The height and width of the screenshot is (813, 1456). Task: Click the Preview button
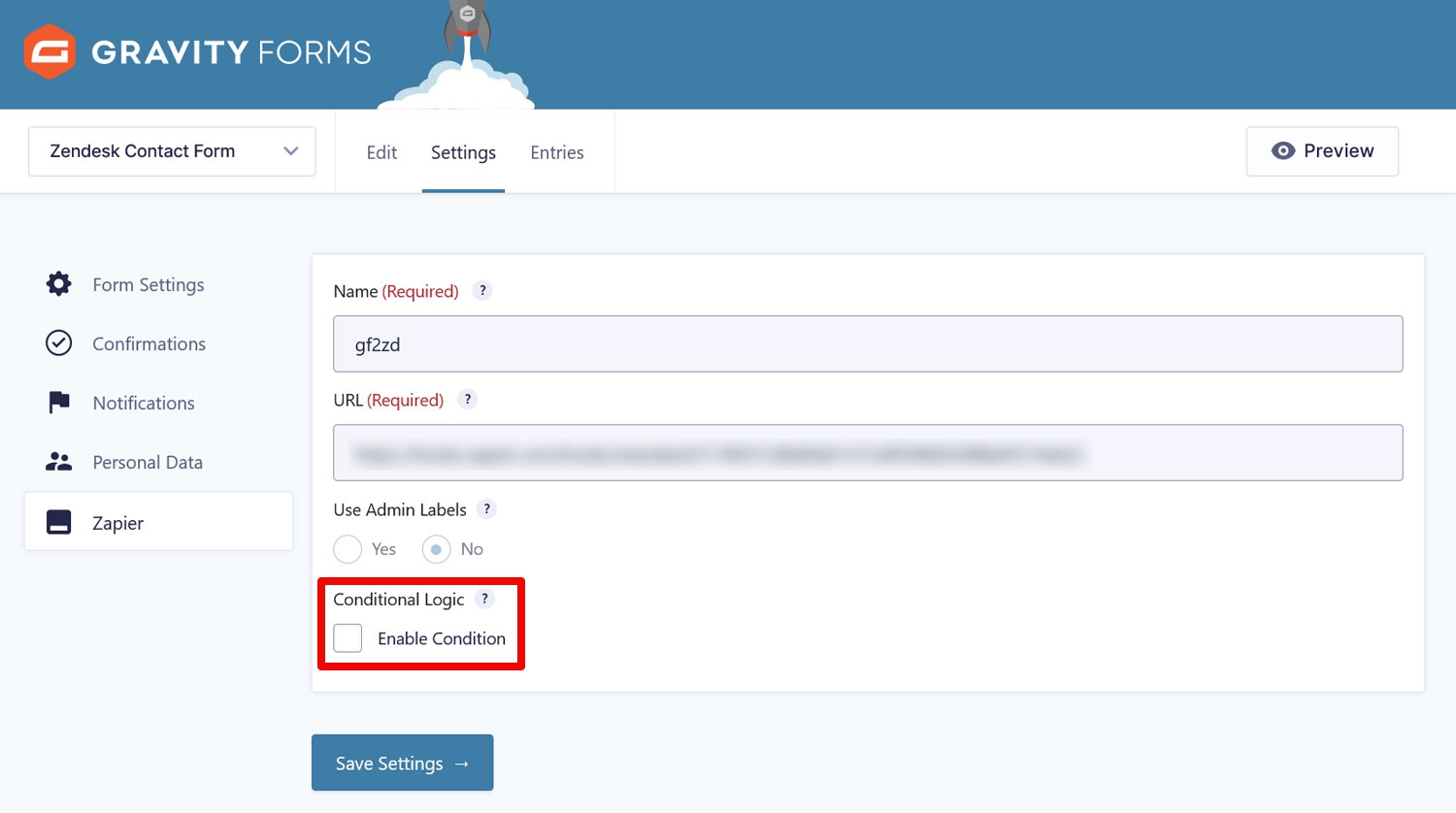tap(1322, 151)
